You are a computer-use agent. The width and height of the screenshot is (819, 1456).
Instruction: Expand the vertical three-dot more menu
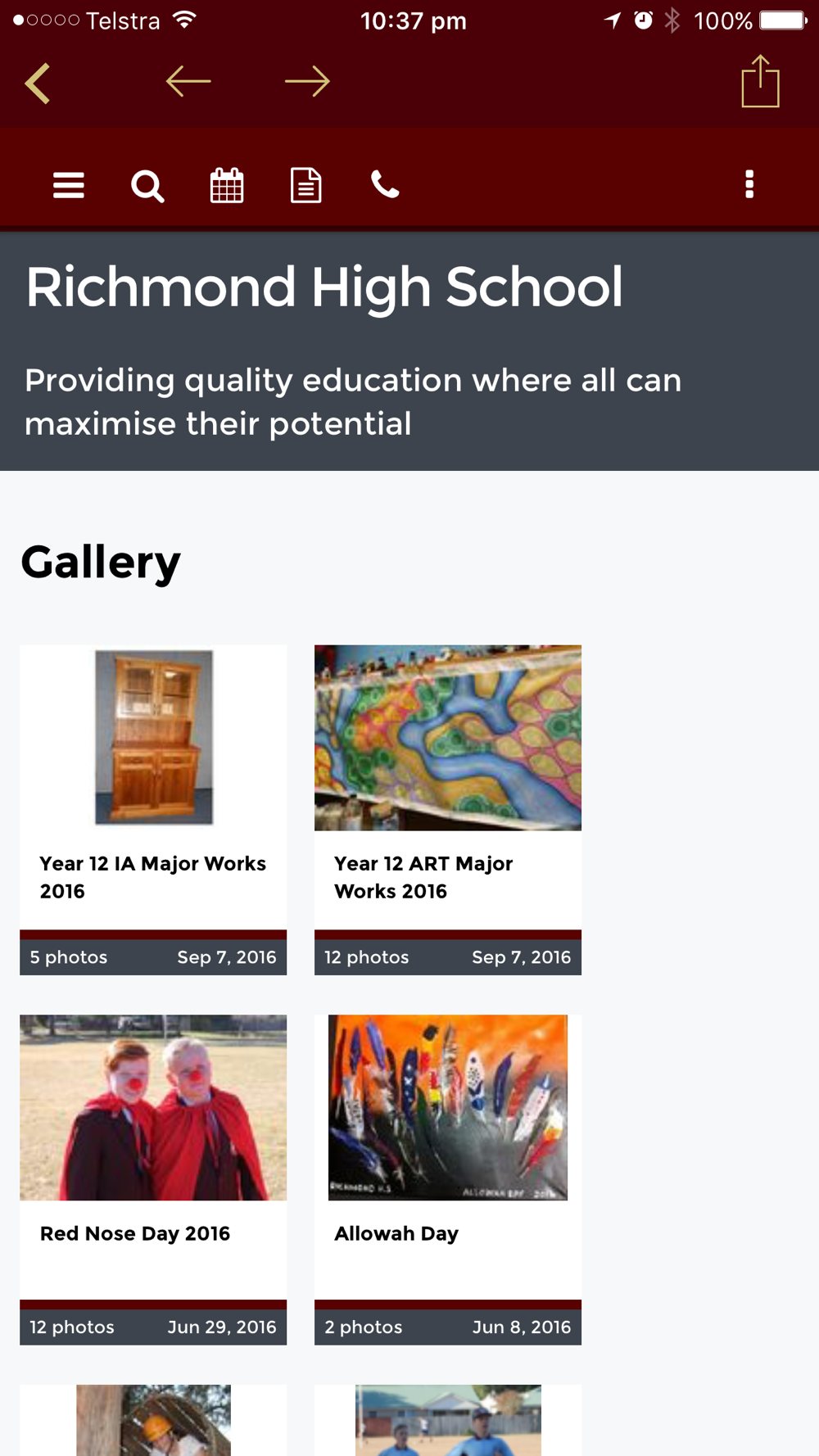[749, 185]
